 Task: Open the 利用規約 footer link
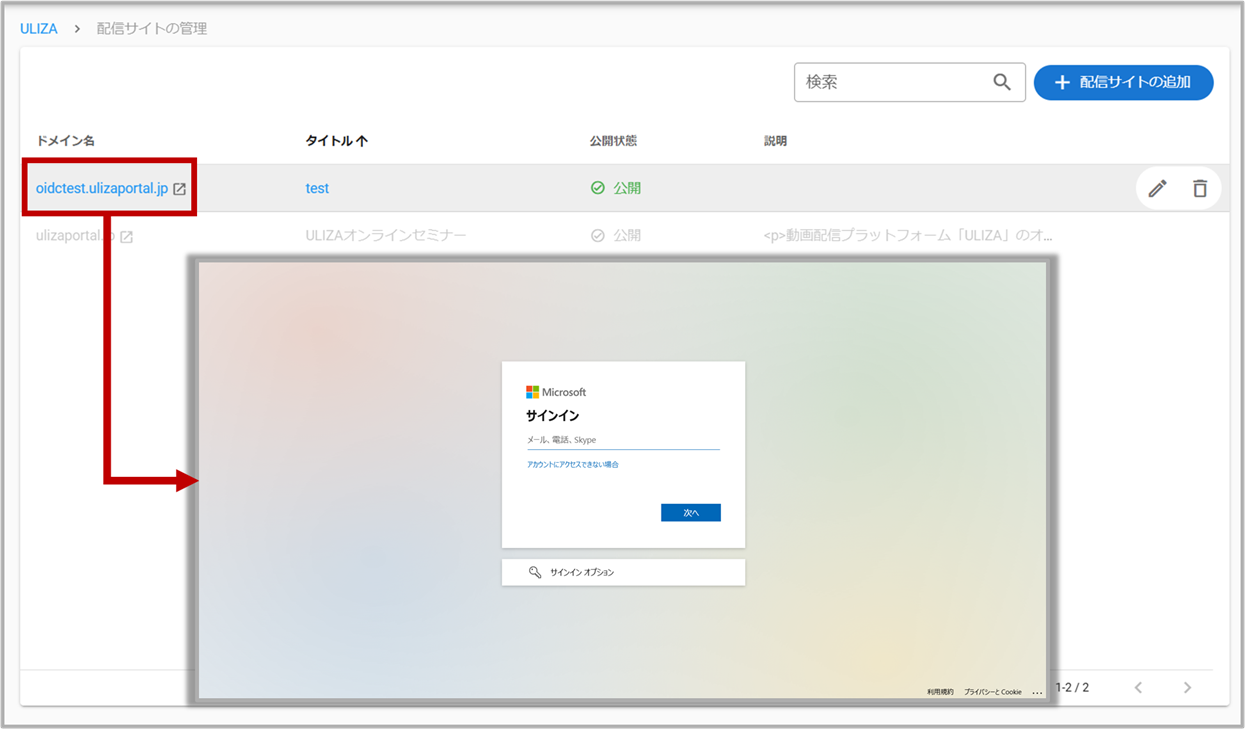(x=940, y=692)
